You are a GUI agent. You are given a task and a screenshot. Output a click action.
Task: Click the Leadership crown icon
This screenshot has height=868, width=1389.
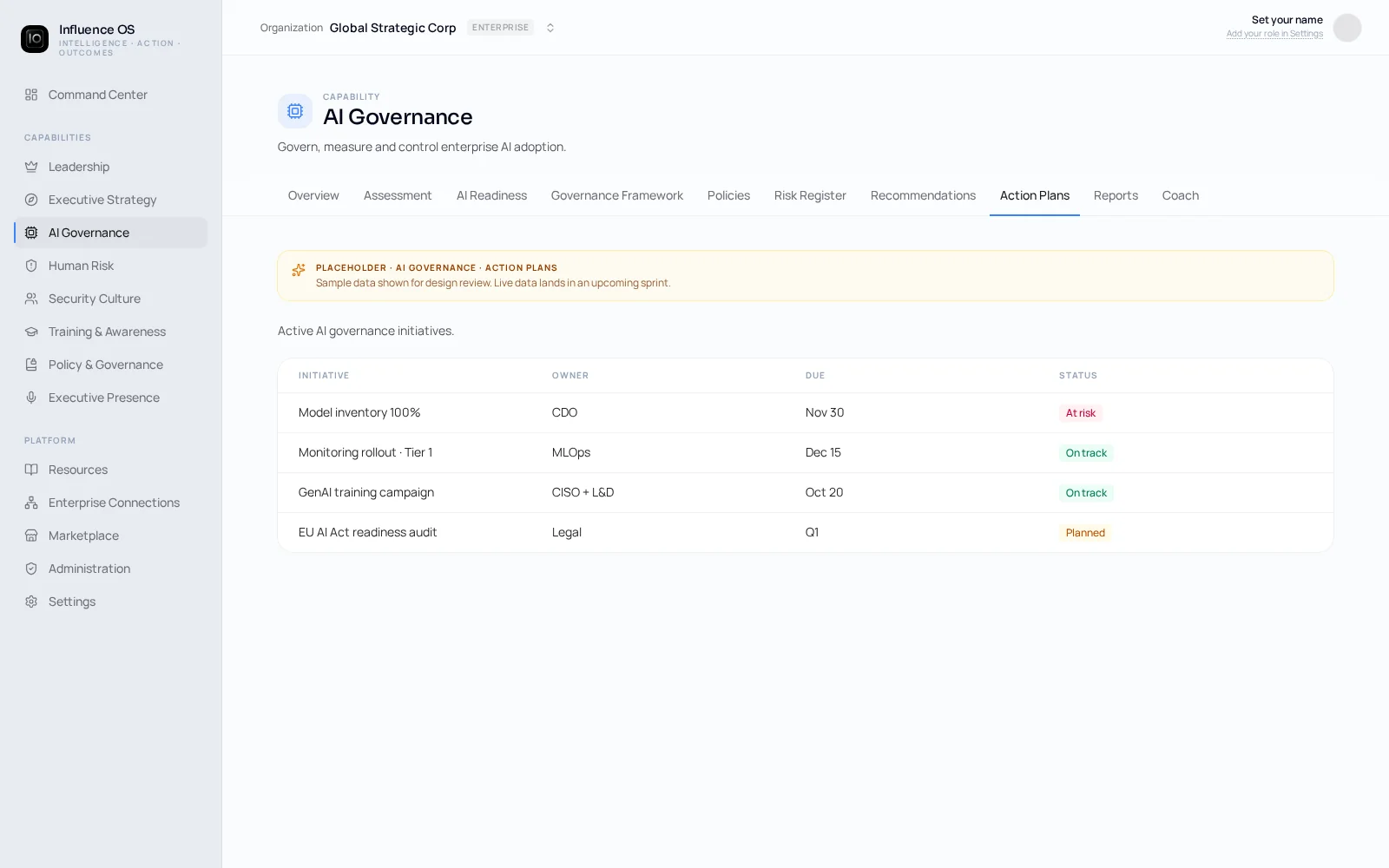pos(31,167)
